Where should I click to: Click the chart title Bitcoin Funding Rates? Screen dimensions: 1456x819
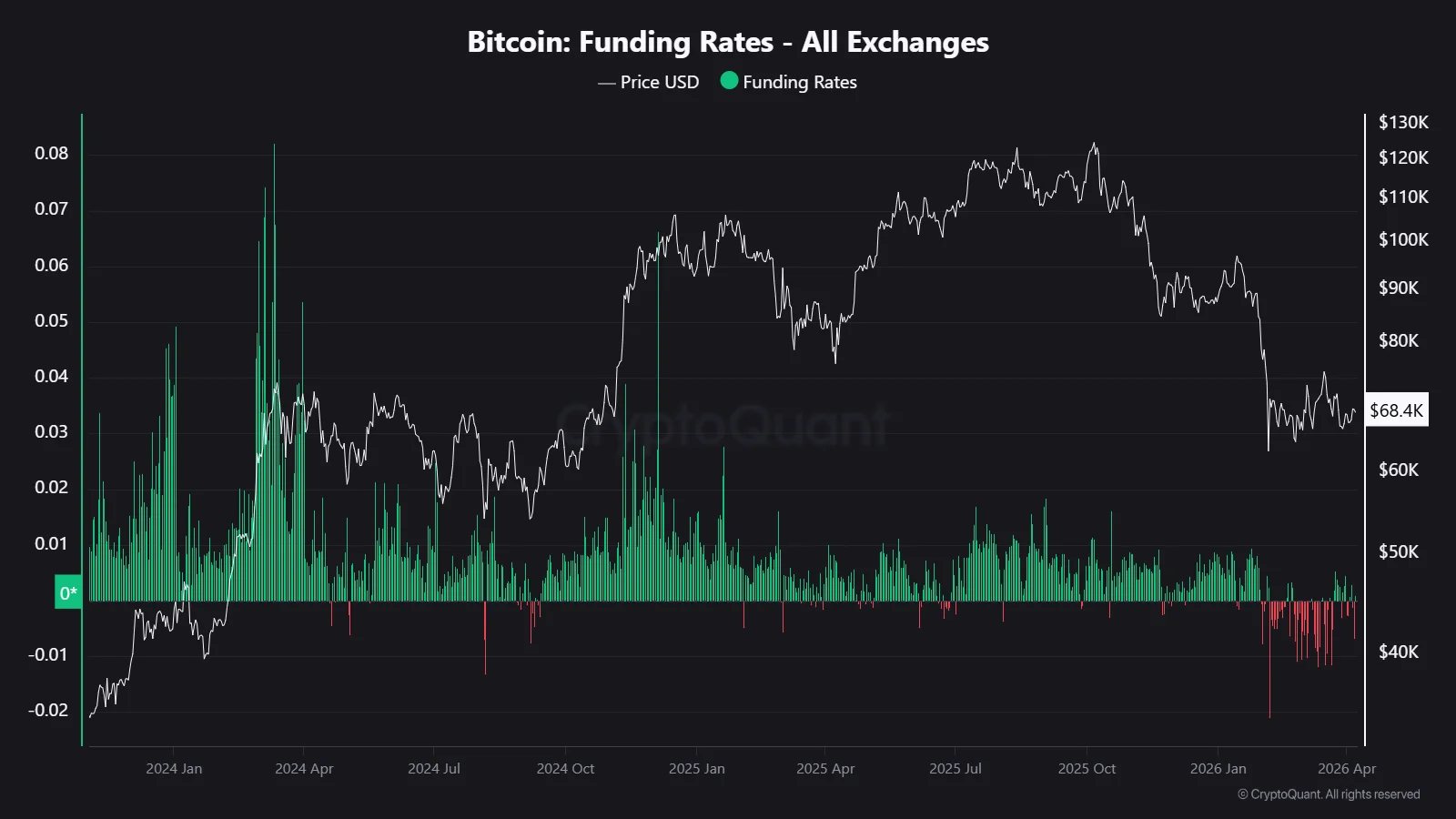click(x=727, y=42)
